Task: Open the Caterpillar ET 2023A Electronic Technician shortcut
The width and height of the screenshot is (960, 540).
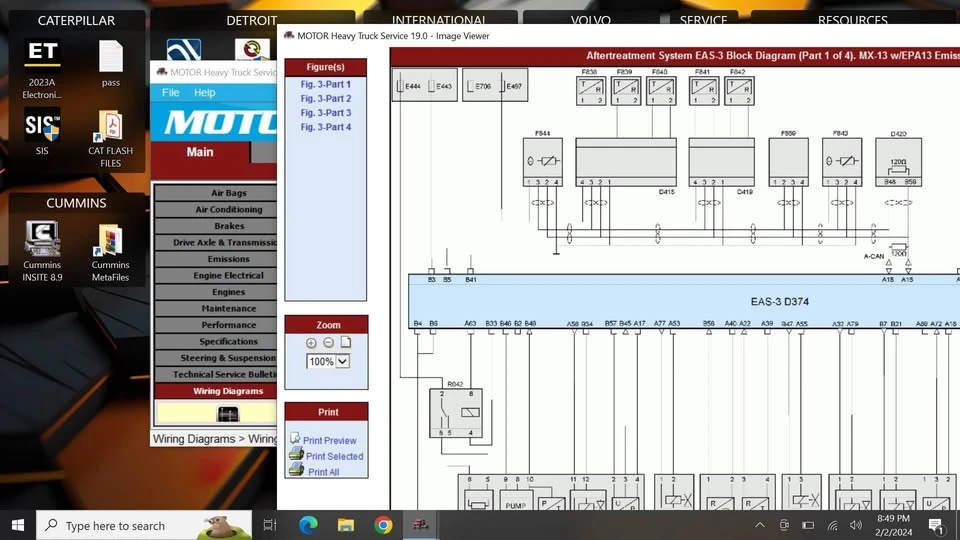Action: (42, 69)
